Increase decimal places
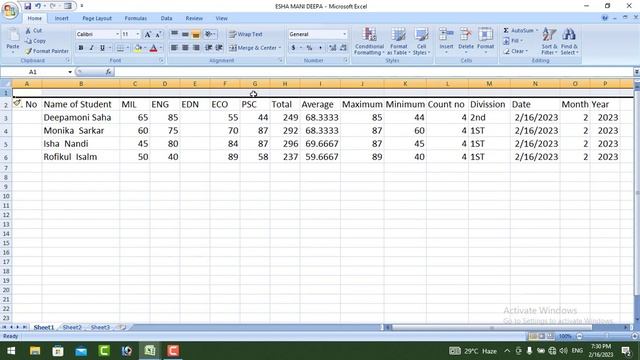 pyautogui.click(x=333, y=48)
